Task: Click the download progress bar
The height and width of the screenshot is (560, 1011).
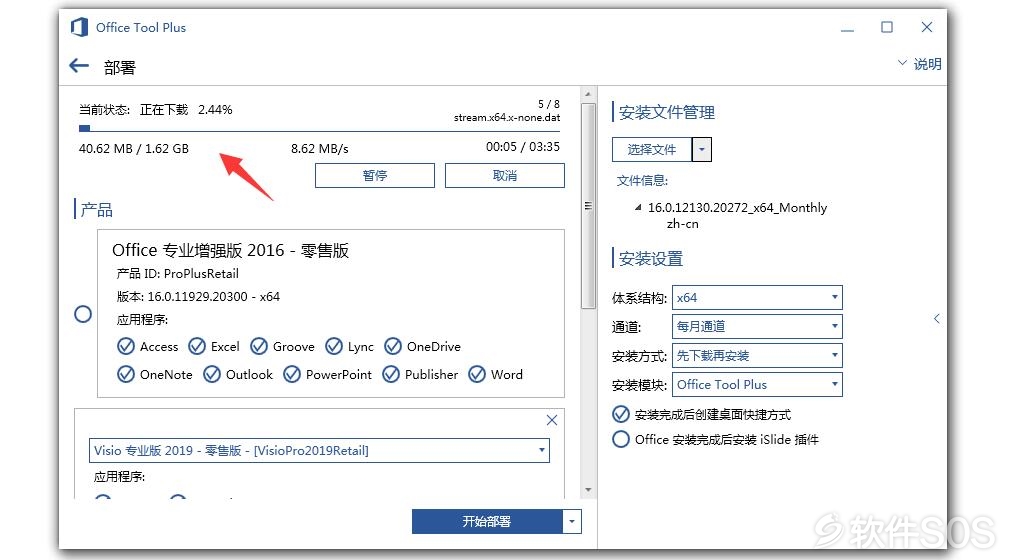Action: pyautogui.click(x=319, y=129)
